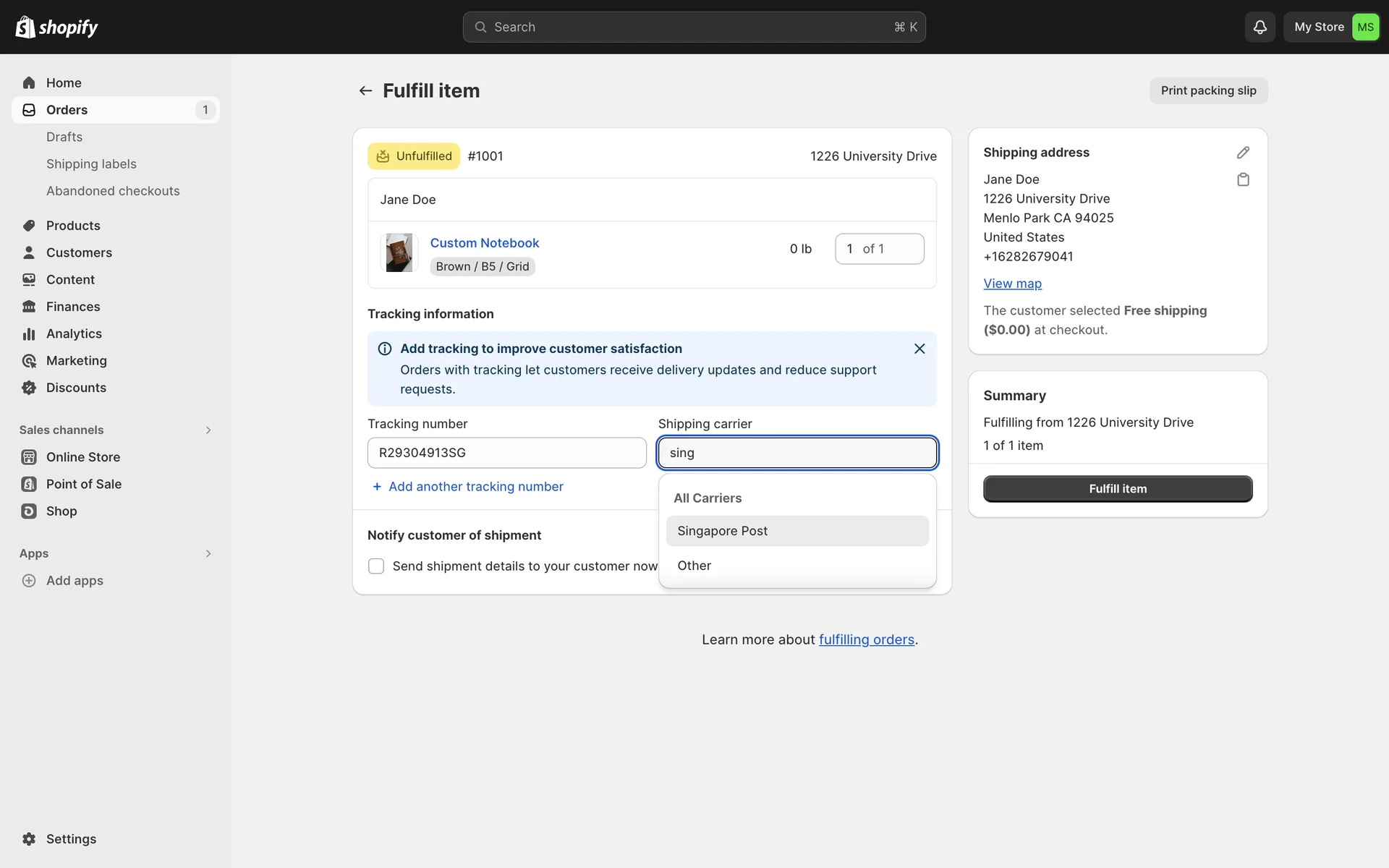Edit shipping address with pencil icon

[1243, 153]
